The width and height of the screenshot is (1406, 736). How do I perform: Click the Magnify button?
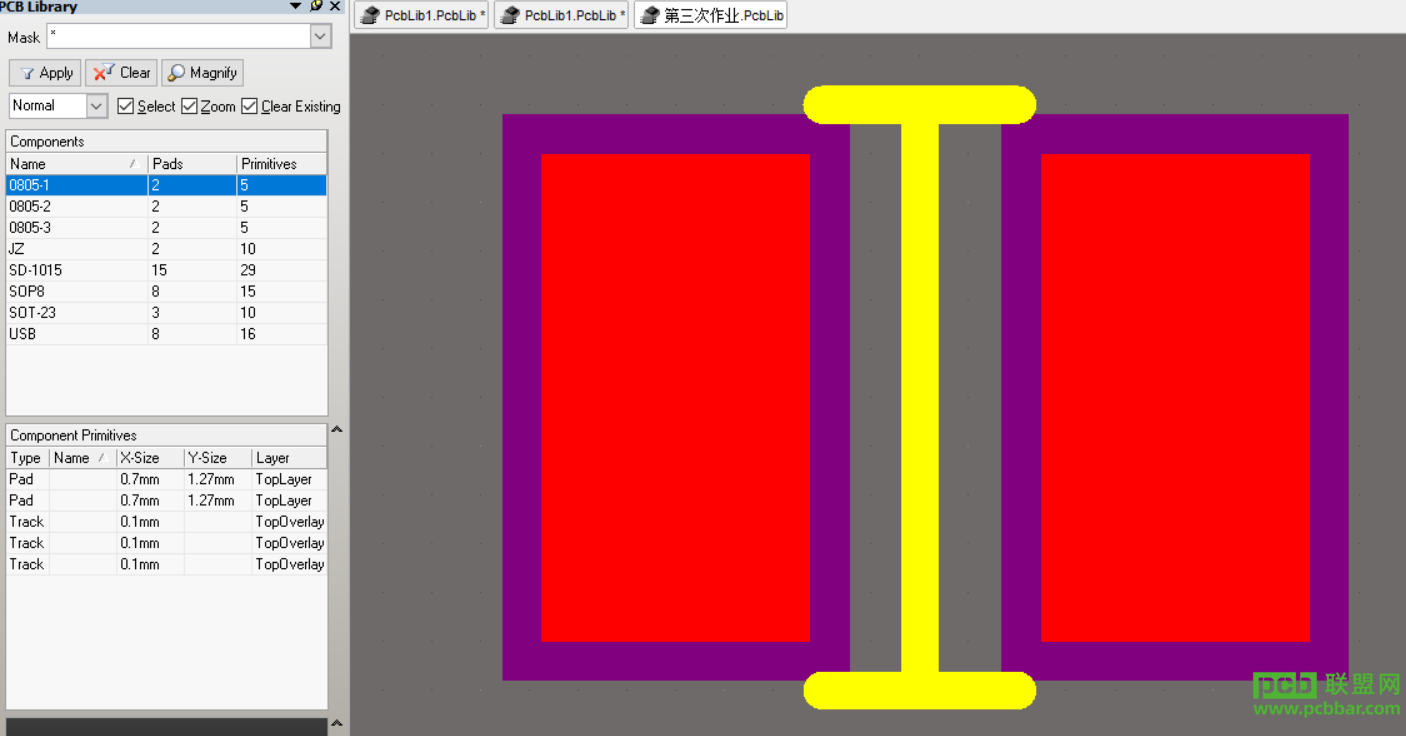(x=203, y=73)
